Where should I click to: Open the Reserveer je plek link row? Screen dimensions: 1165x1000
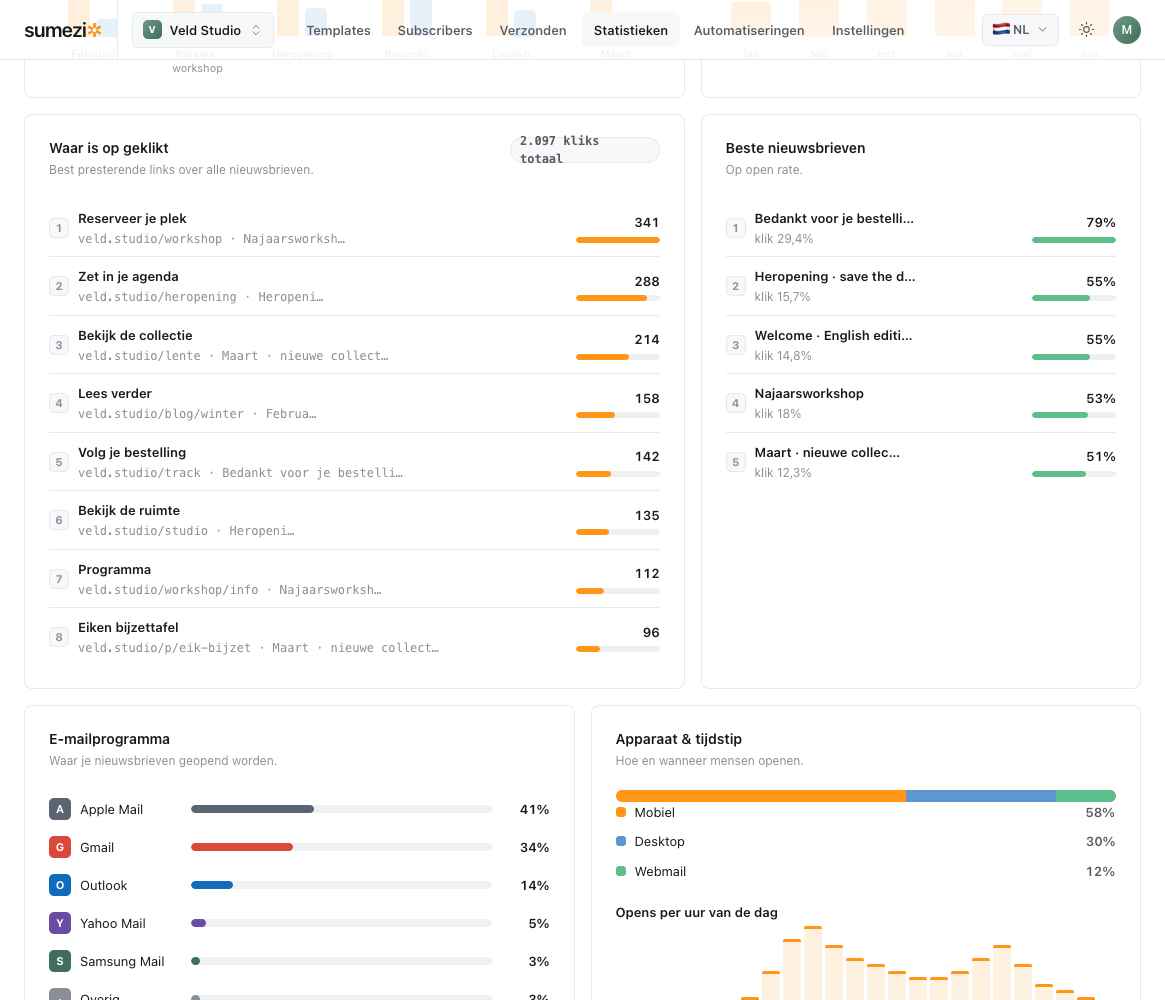[x=354, y=228]
